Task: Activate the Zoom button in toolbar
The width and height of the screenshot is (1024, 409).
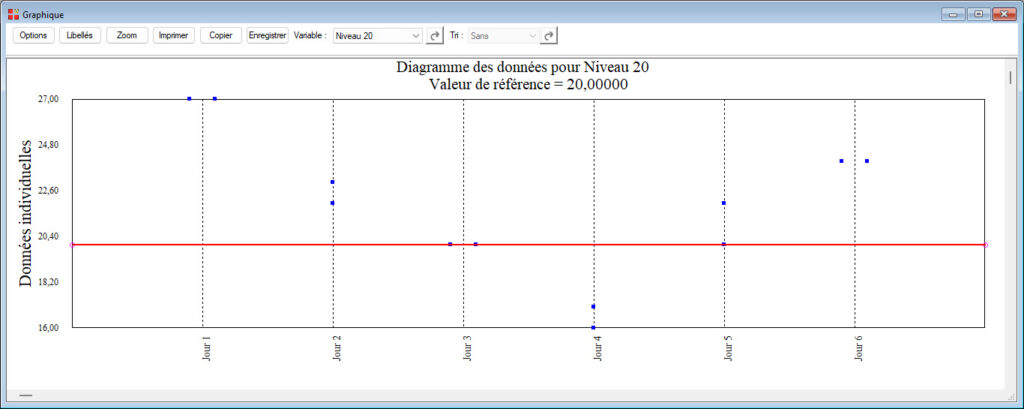Action: (x=127, y=35)
